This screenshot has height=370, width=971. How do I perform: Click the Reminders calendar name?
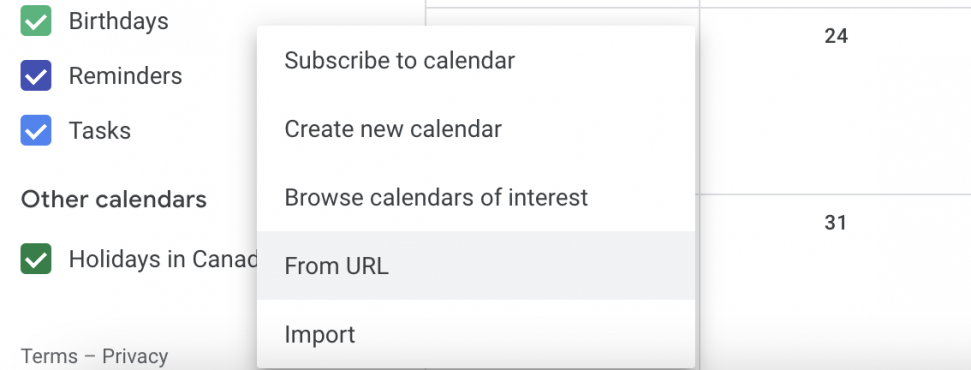click(x=126, y=76)
